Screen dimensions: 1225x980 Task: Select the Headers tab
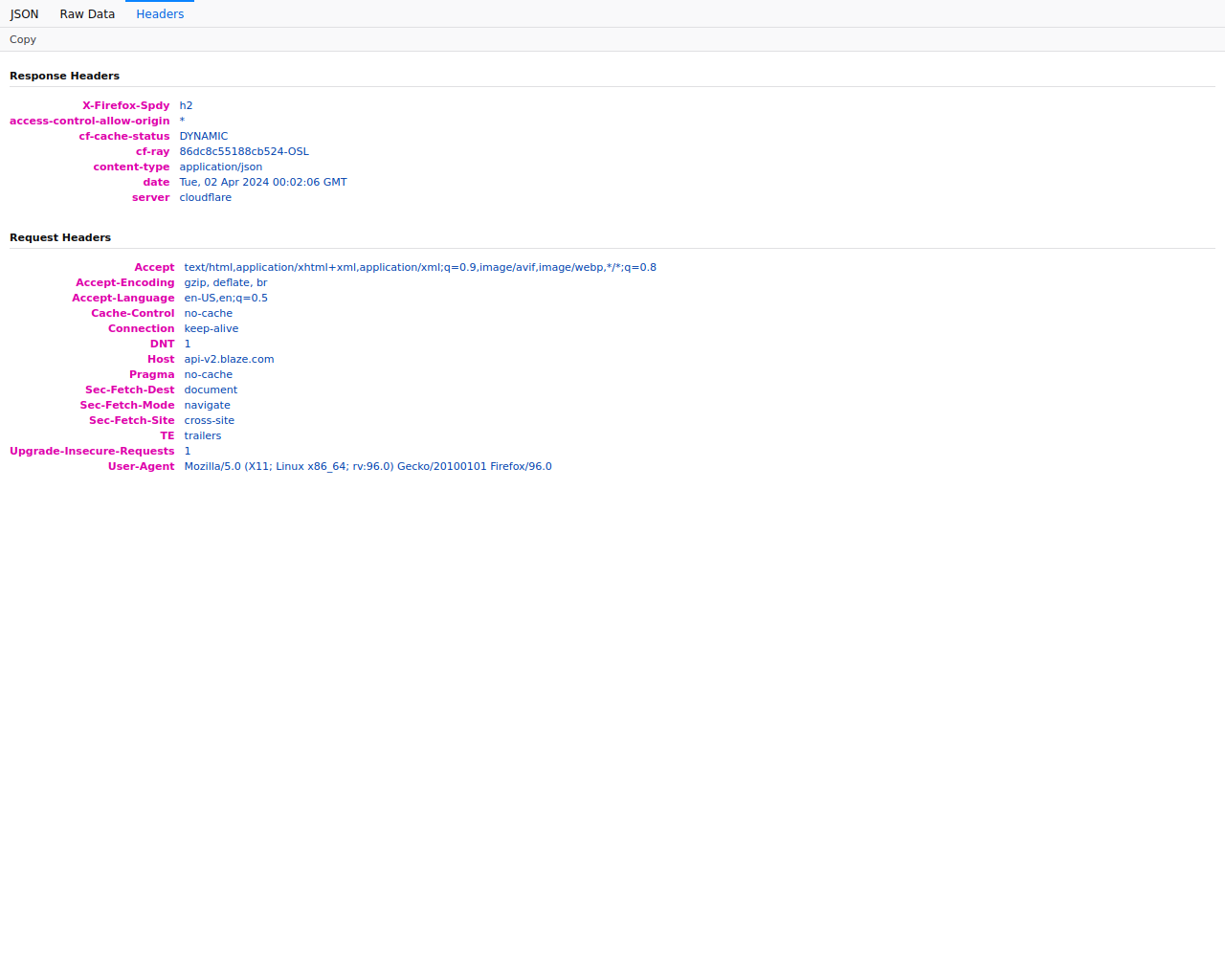pyautogui.click(x=160, y=14)
